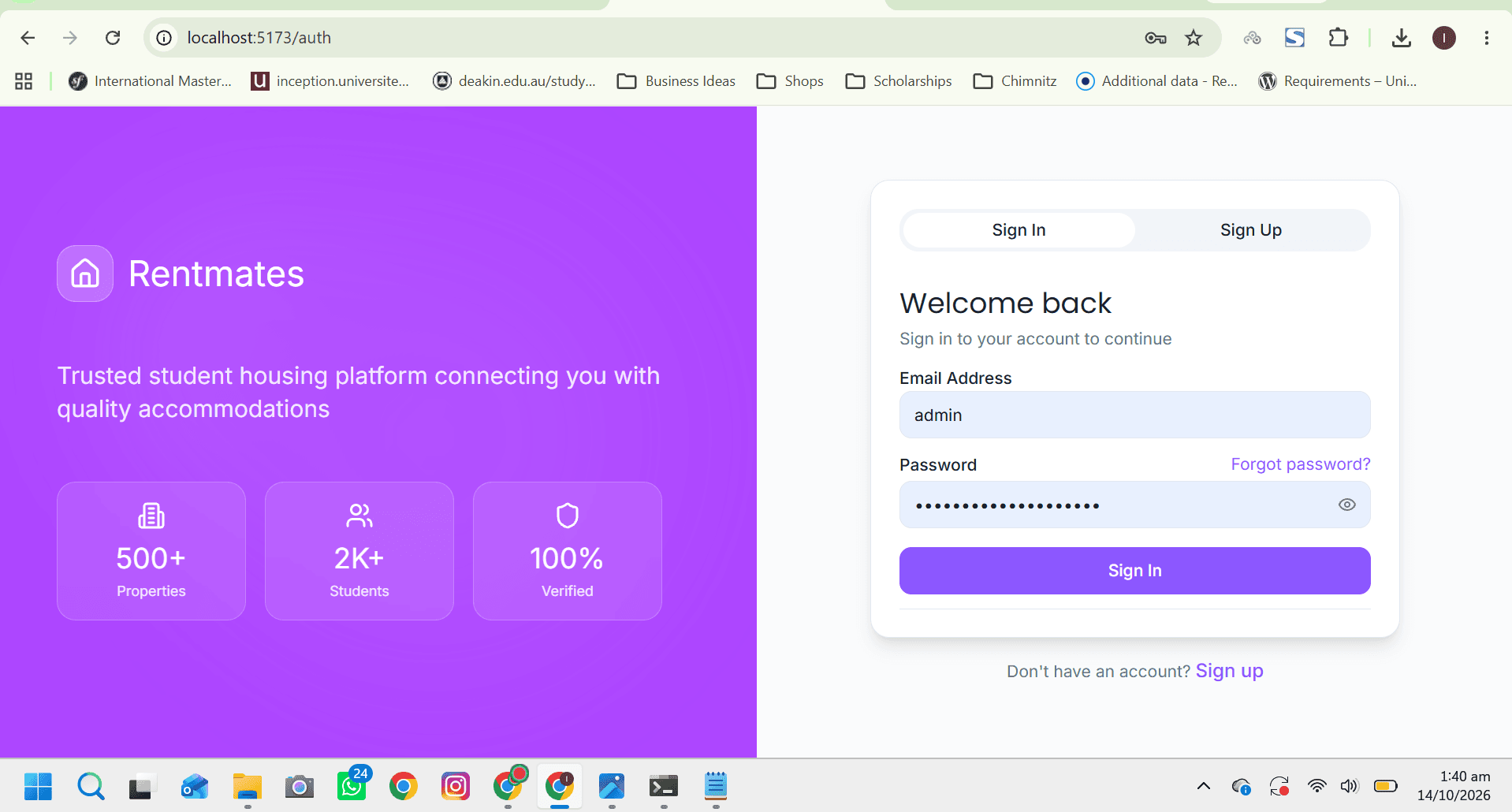Screen dimensions: 1512x812
Task: Open Wi-Fi network tray icon
Action: [x=1316, y=786]
